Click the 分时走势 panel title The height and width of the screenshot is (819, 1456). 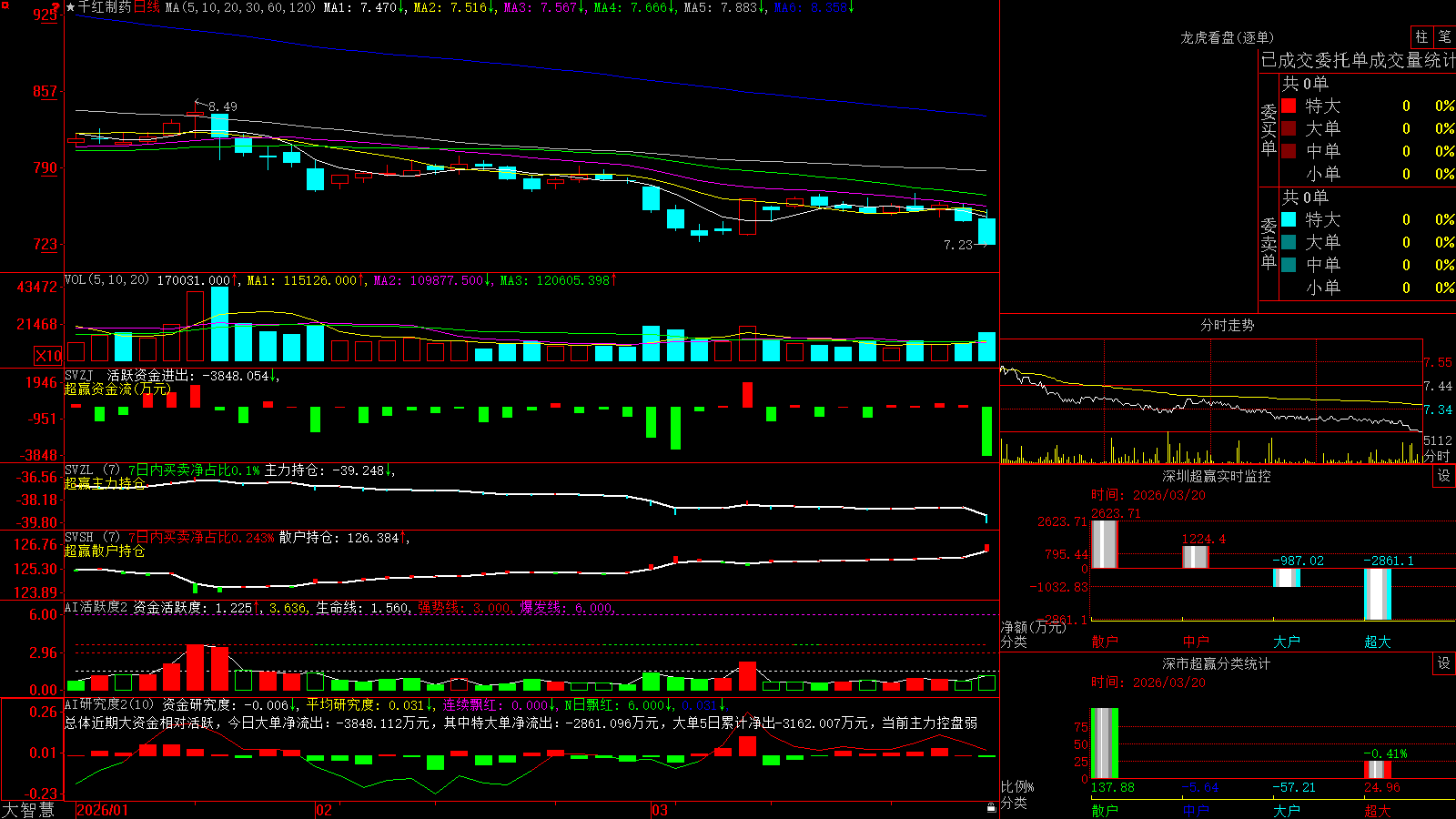pyautogui.click(x=1228, y=325)
